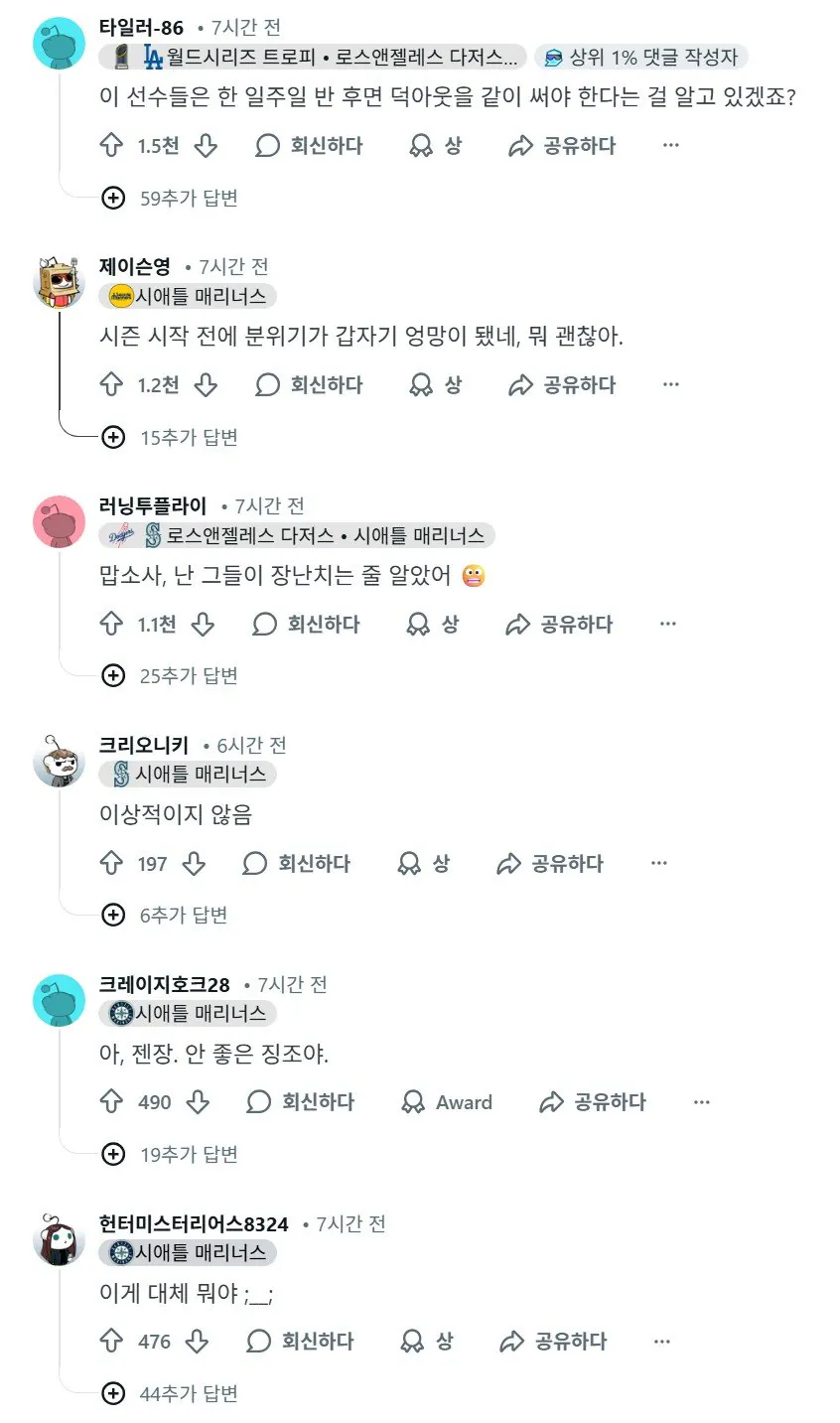Click reply bubble on 러닝투플라이's comment
840x1423 pixels.
[x=265, y=625]
